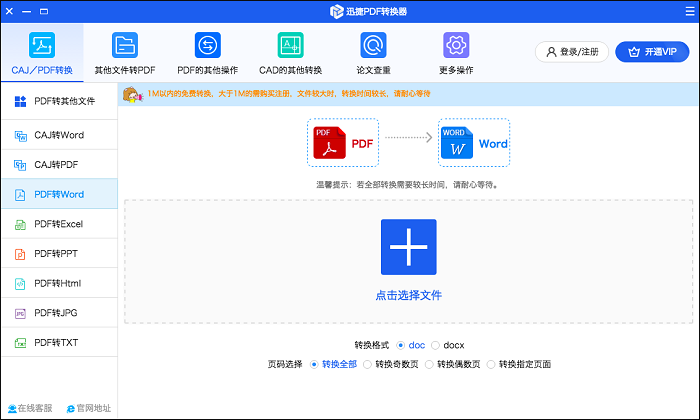This screenshot has height=420, width=700.
Task: Click the 登录/注册 button
Action: click(572, 51)
